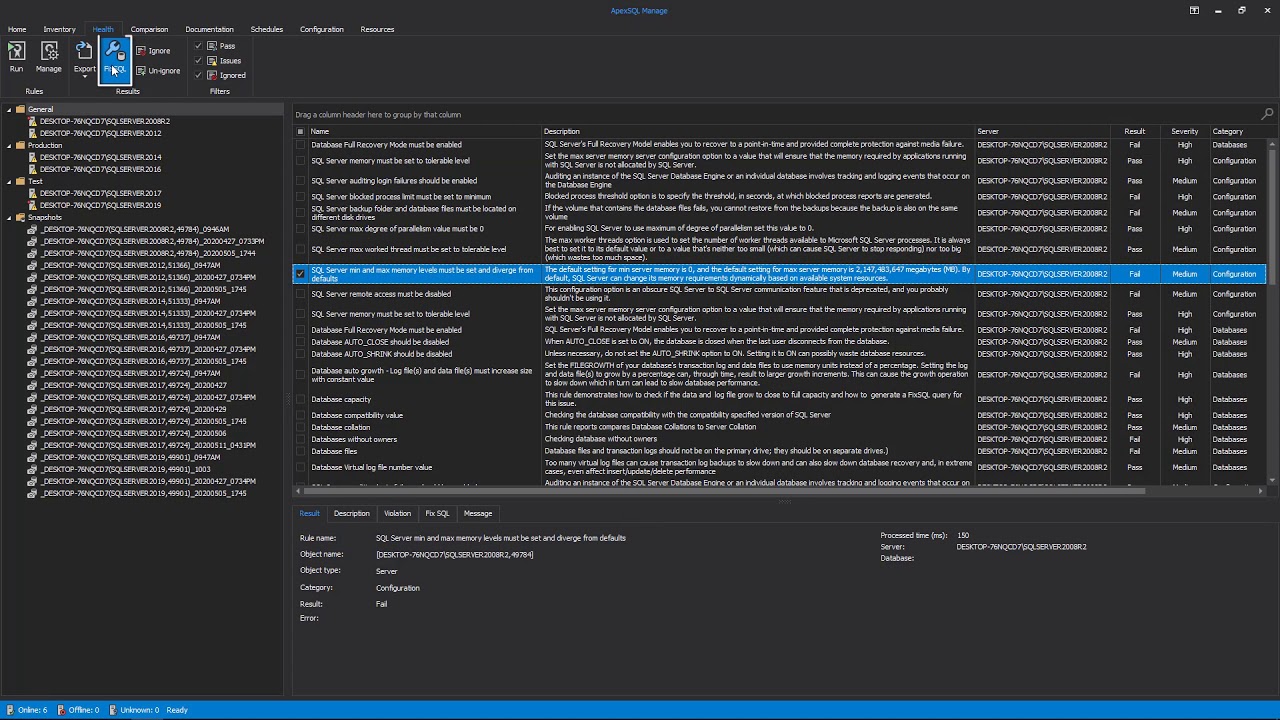
Task: Uncheck the Pass filter checkbox
Action: pos(199,45)
